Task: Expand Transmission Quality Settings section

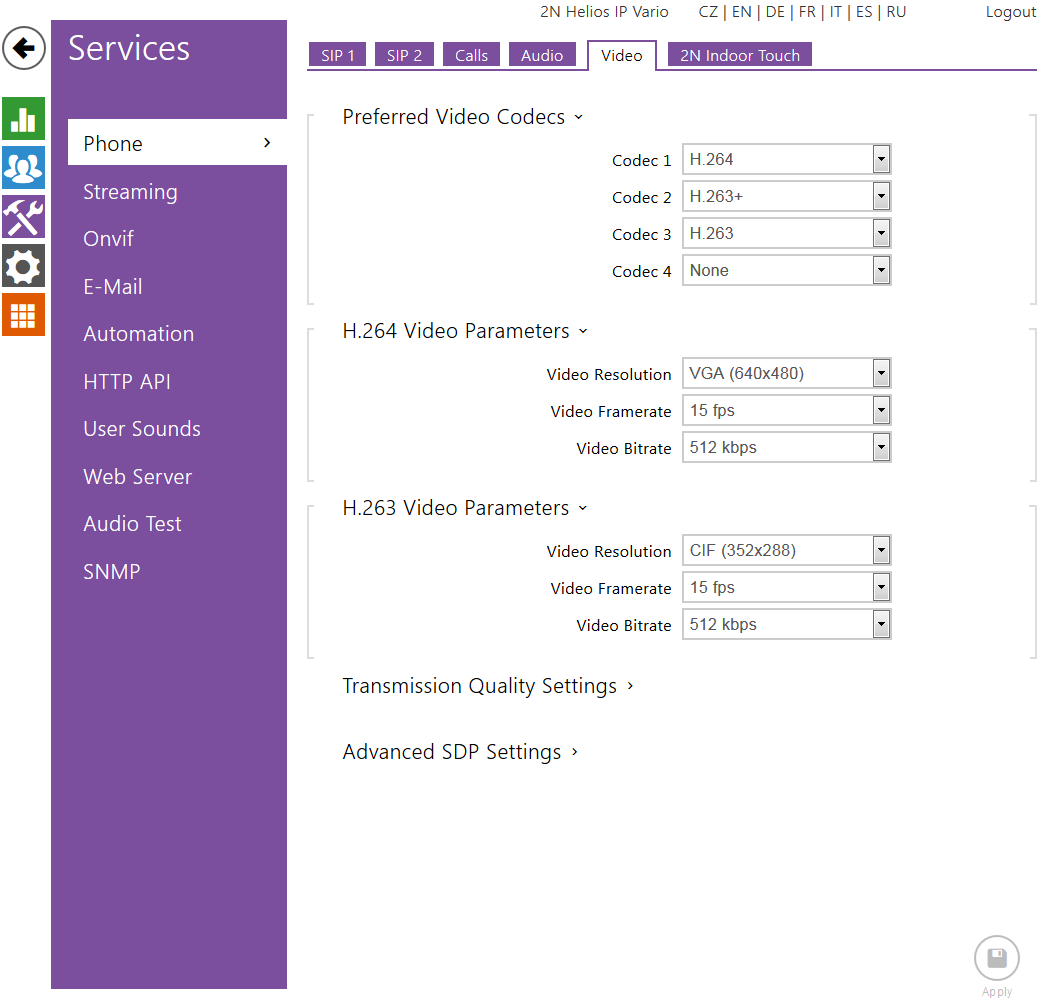Action: [488, 686]
